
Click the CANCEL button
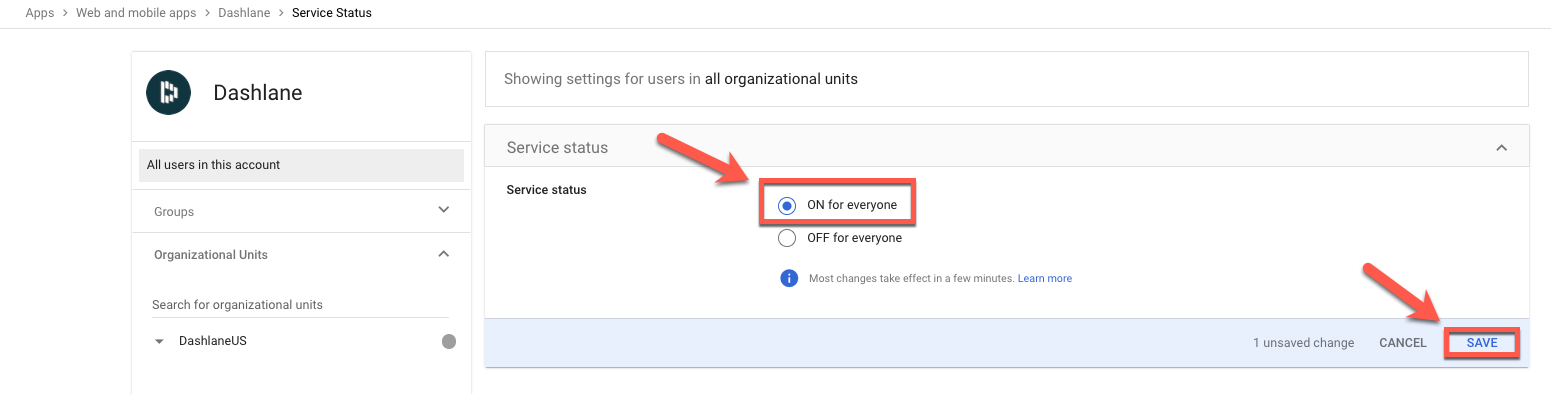point(1403,343)
